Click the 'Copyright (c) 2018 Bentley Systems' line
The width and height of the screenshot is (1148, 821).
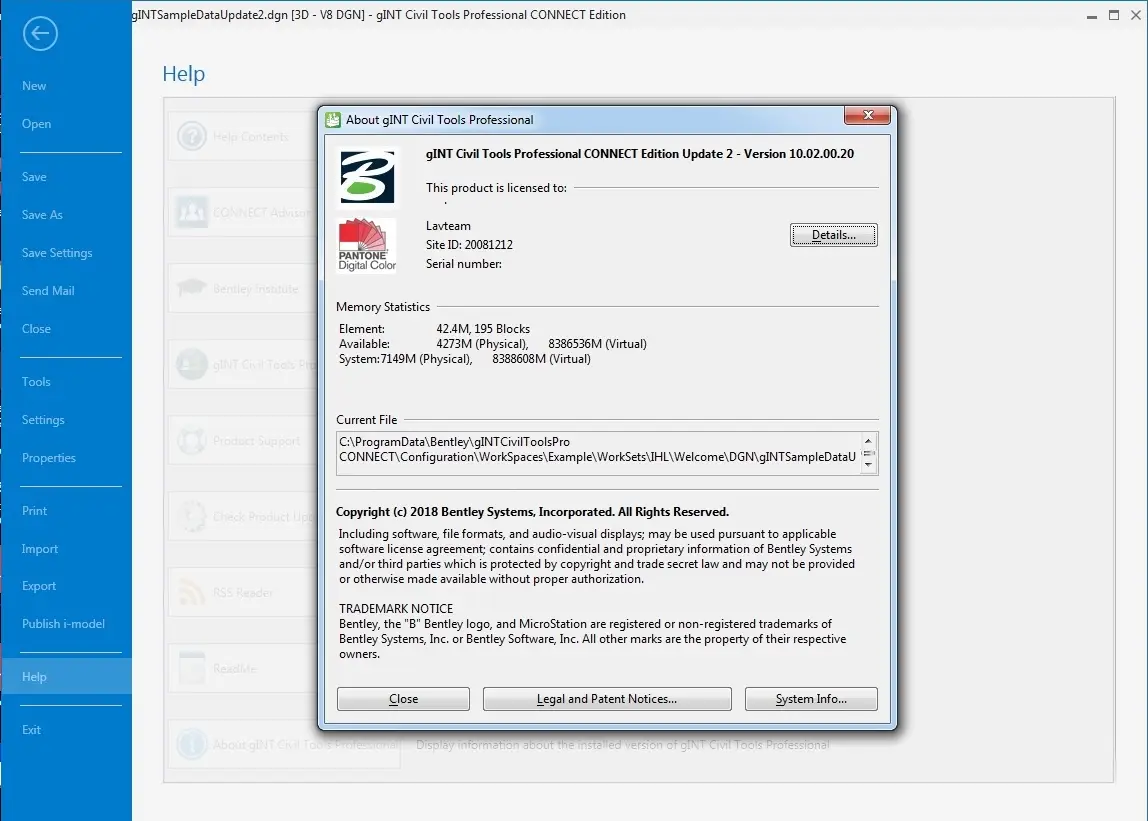(x=532, y=512)
